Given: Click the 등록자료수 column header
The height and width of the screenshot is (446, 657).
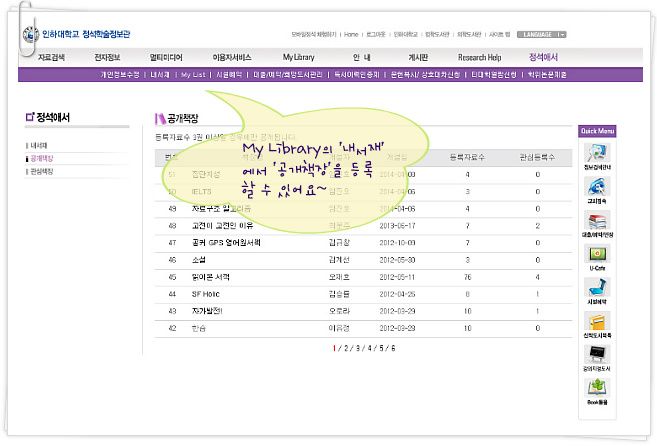Looking at the screenshot, I should pyautogui.click(x=467, y=157).
